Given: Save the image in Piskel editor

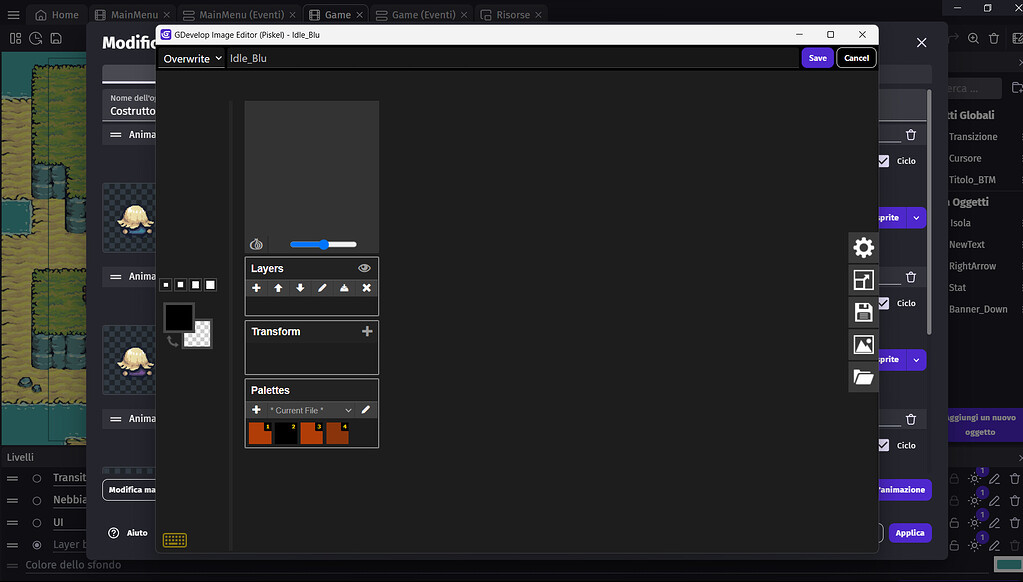Looking at the screenshot, I should [x=817, y=58].
